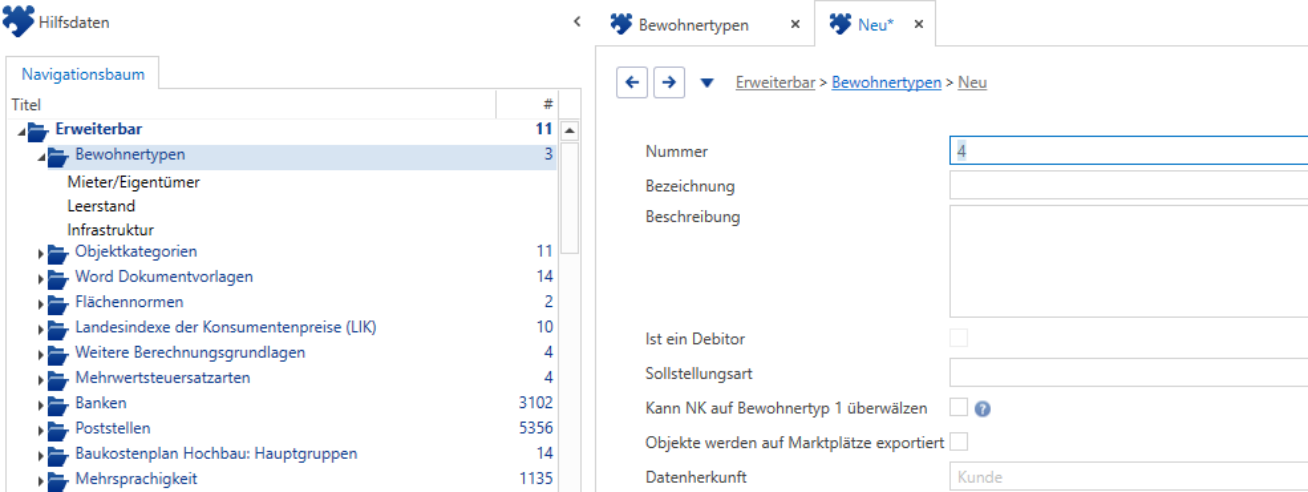1308x492 pixels.
Task: Expand the Flächennormen node
Action: click(42, 303)
